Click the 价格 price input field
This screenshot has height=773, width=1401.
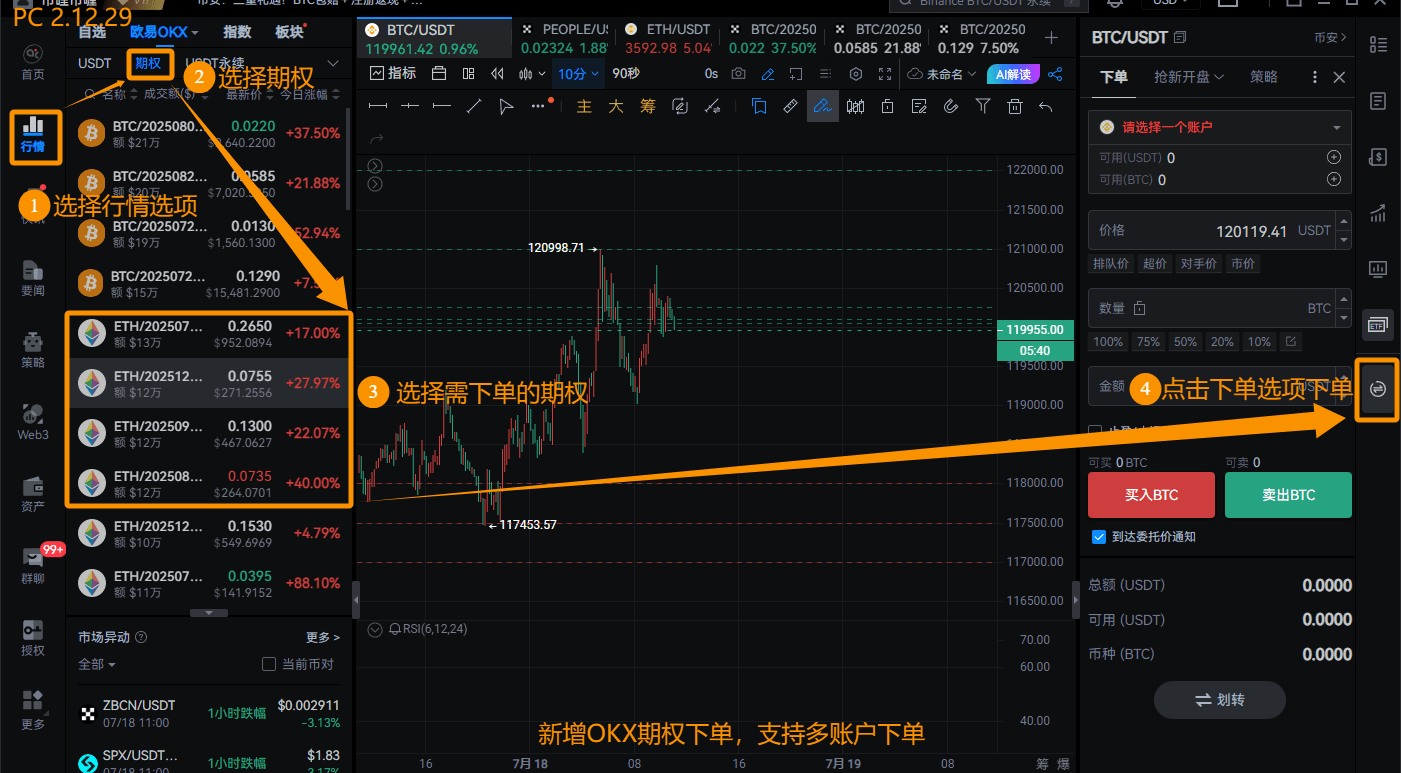coord(1220,230)
